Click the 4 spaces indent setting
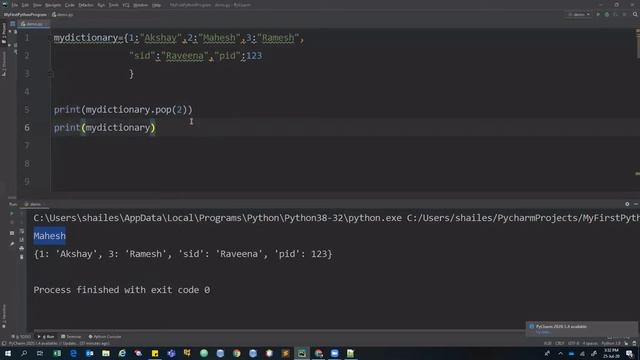Viewport: 640px width, 360px height. pos(590,344)
